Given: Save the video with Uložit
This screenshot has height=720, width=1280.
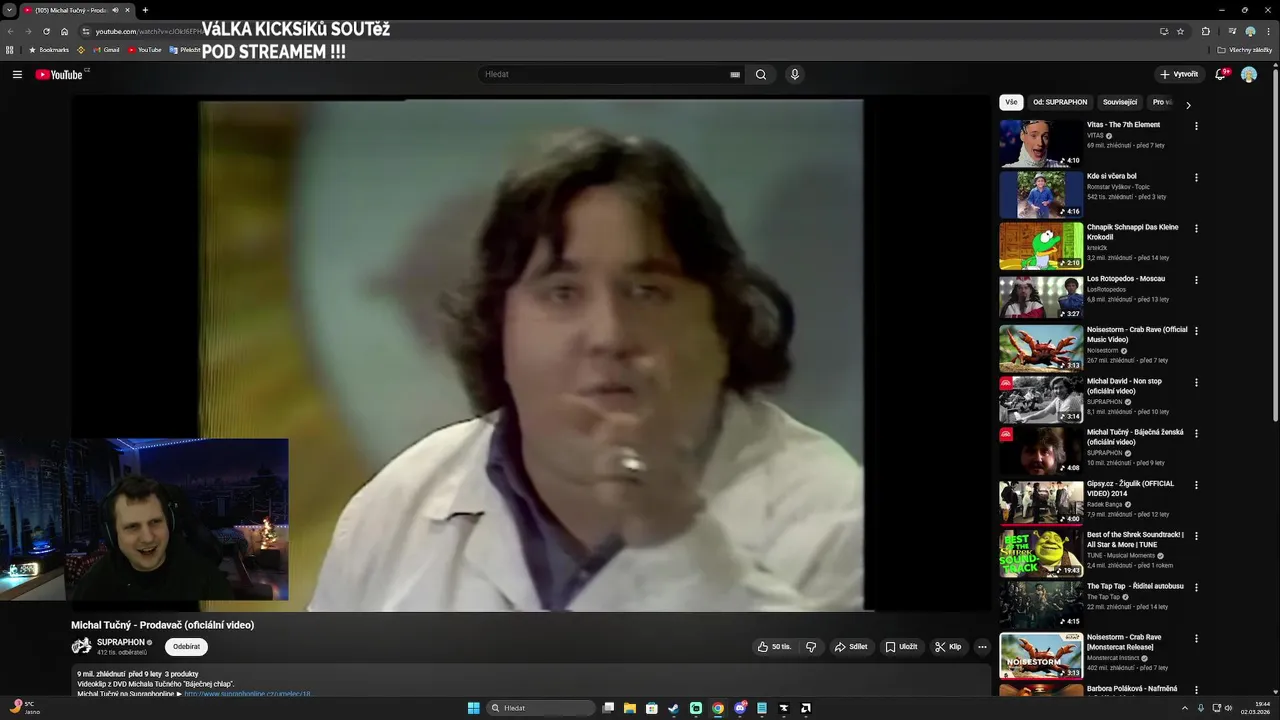Looking at the screenshot, I should (901, 647).
